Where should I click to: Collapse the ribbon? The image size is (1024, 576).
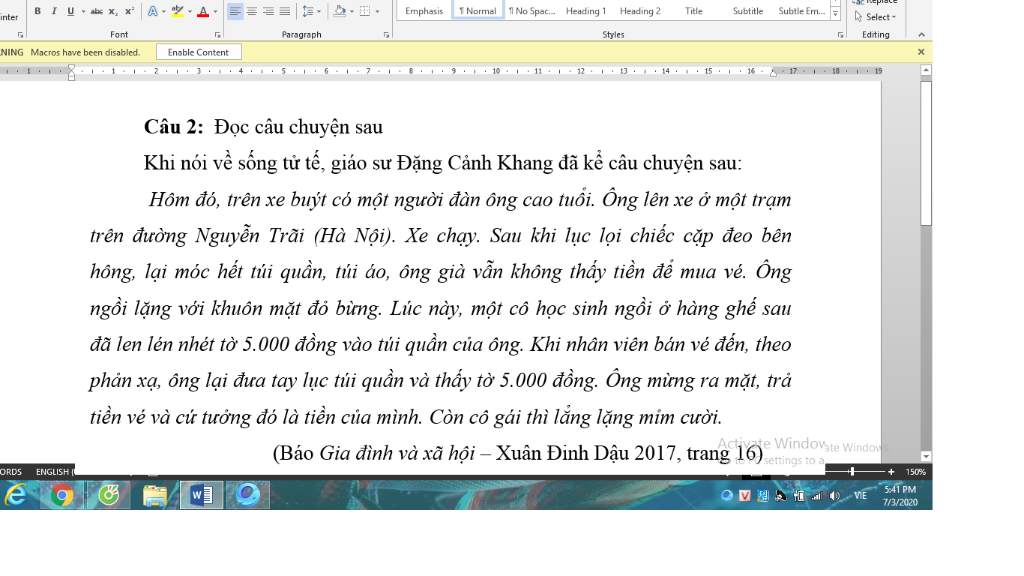(x=921, y=35)
